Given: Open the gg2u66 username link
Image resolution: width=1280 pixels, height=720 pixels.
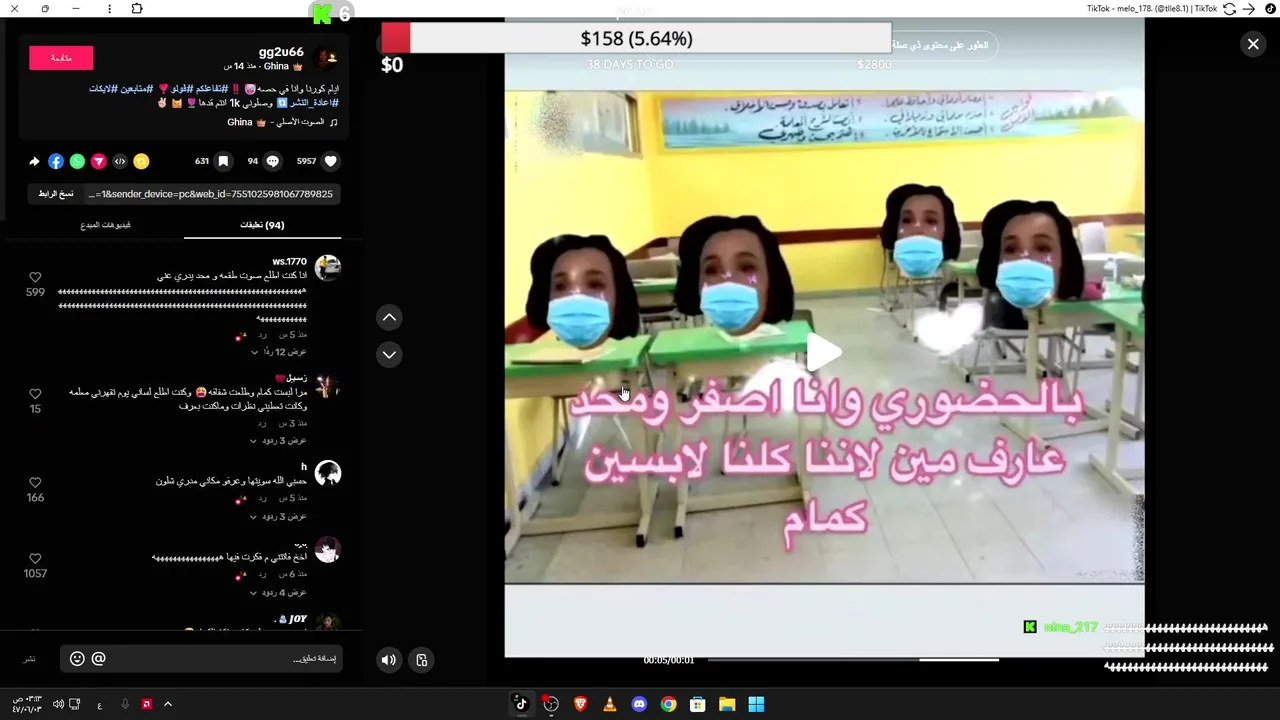Looking at the screenshot, I should click(x=281, y=51).
